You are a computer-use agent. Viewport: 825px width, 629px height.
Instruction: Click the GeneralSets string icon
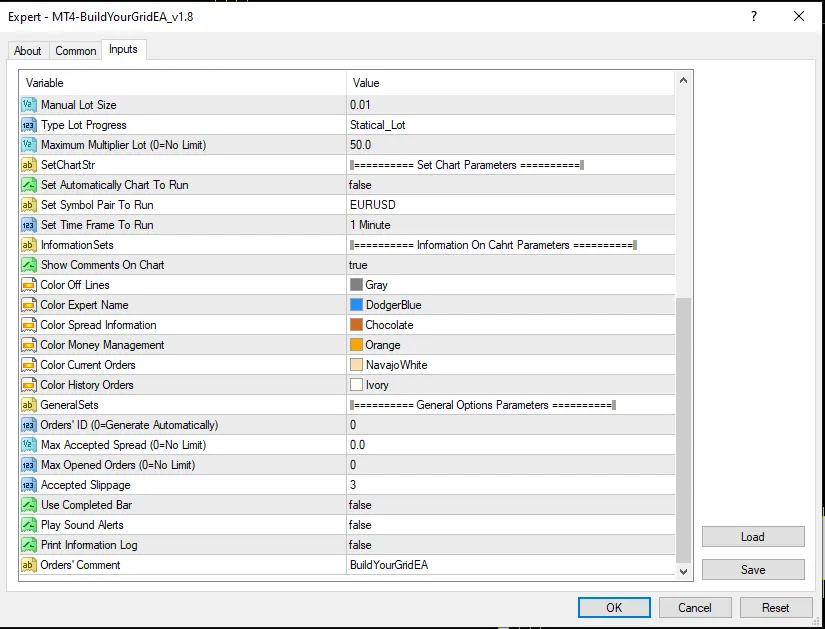click(x=28, y=405)
